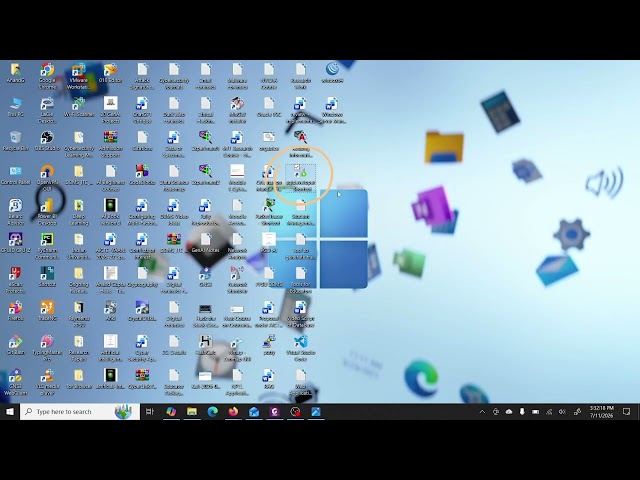Image resolution: width=640 pixels, height=480 pixels.
Task: Open the OpenVPN GUI desktop shortcut
Action: coord(47,178)
